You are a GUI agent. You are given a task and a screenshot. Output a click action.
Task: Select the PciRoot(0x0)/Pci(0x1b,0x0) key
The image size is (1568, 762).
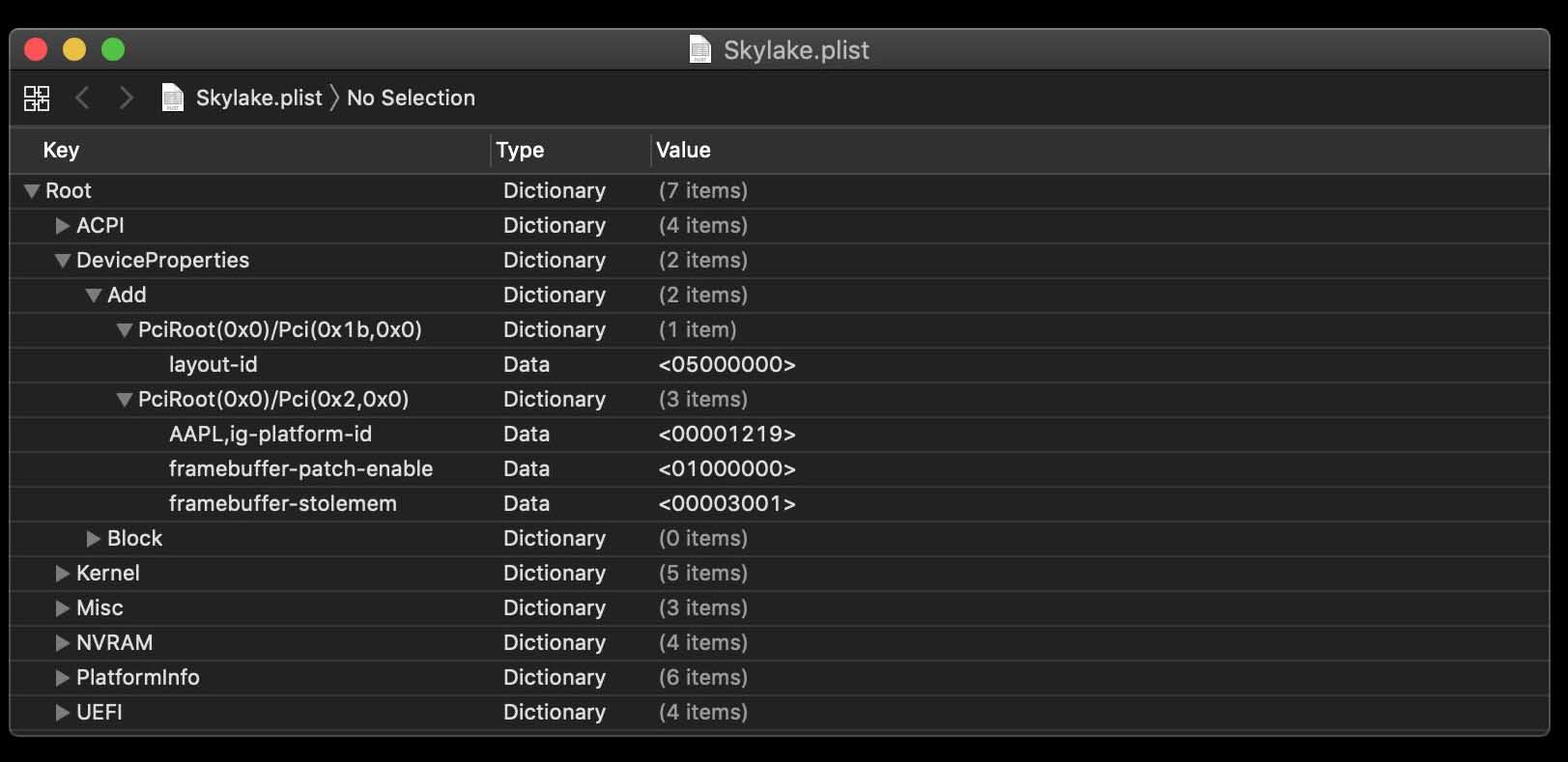pos(280,329)
